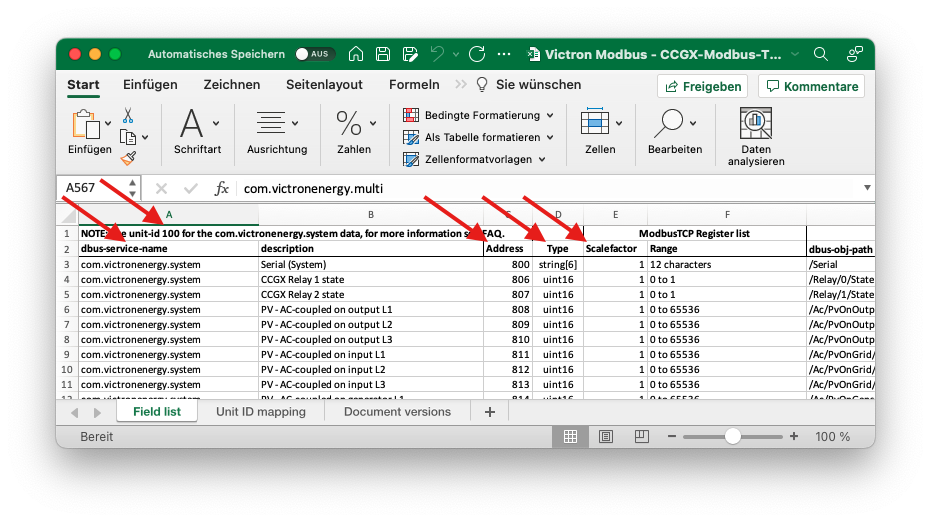The width and height of the screenshot is (931, 522).
Task: Toggle the Automatisches Speichern switch
Action: point(315,54)
